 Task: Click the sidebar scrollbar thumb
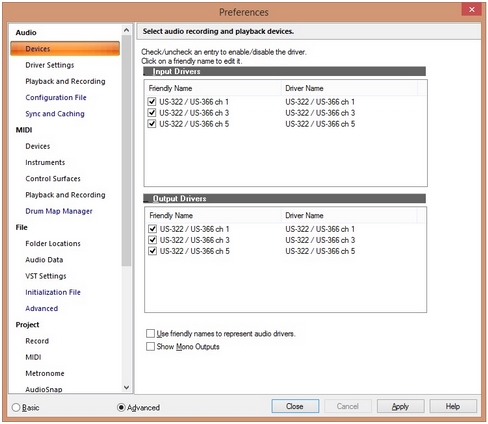click(x=126, y=150)
